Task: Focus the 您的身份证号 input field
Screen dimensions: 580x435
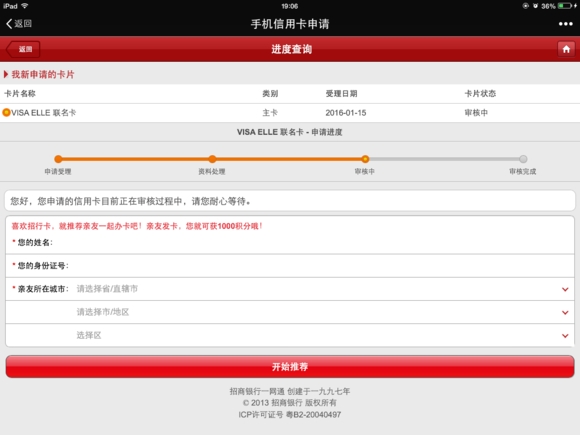Action: coord(290,266)
